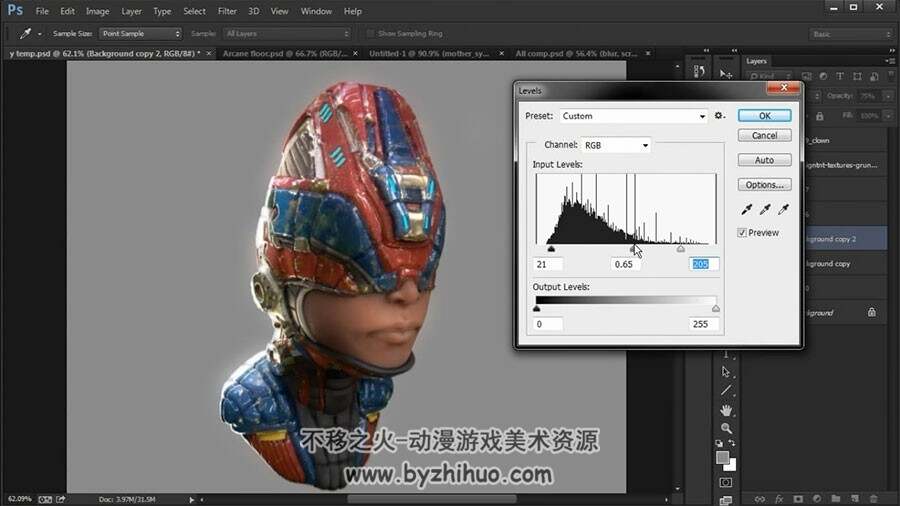Click the black point eyedropper in Levels
The height and width of the screenshot is (506, 900).
click(746, 209)
